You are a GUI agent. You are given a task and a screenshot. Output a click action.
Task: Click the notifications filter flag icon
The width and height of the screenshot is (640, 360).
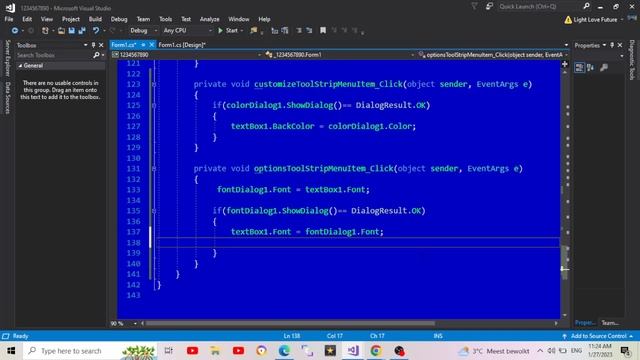pyautogui.click(x=474, y=7)
